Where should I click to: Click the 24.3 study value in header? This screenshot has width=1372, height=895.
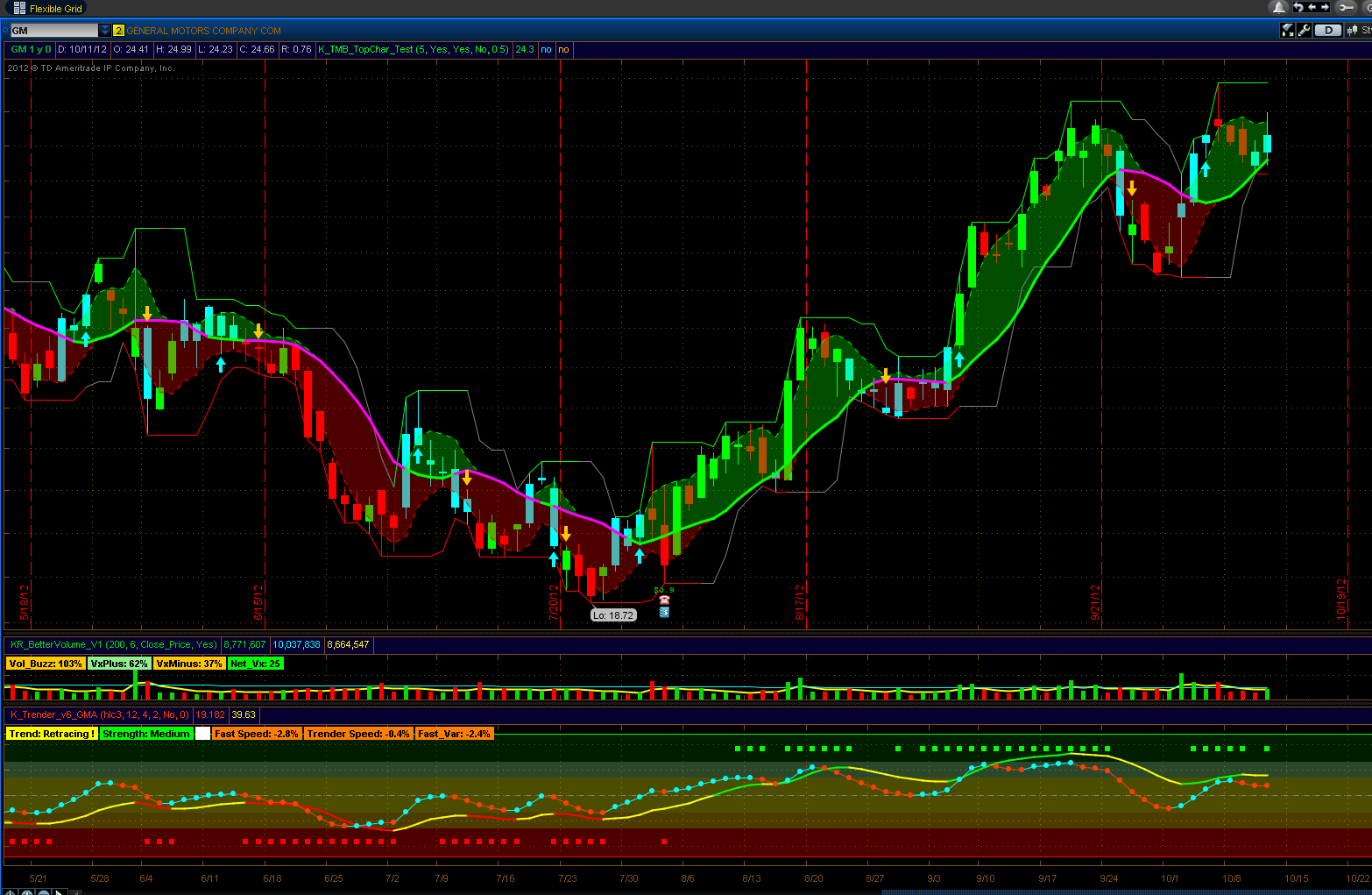pos(525,50)
